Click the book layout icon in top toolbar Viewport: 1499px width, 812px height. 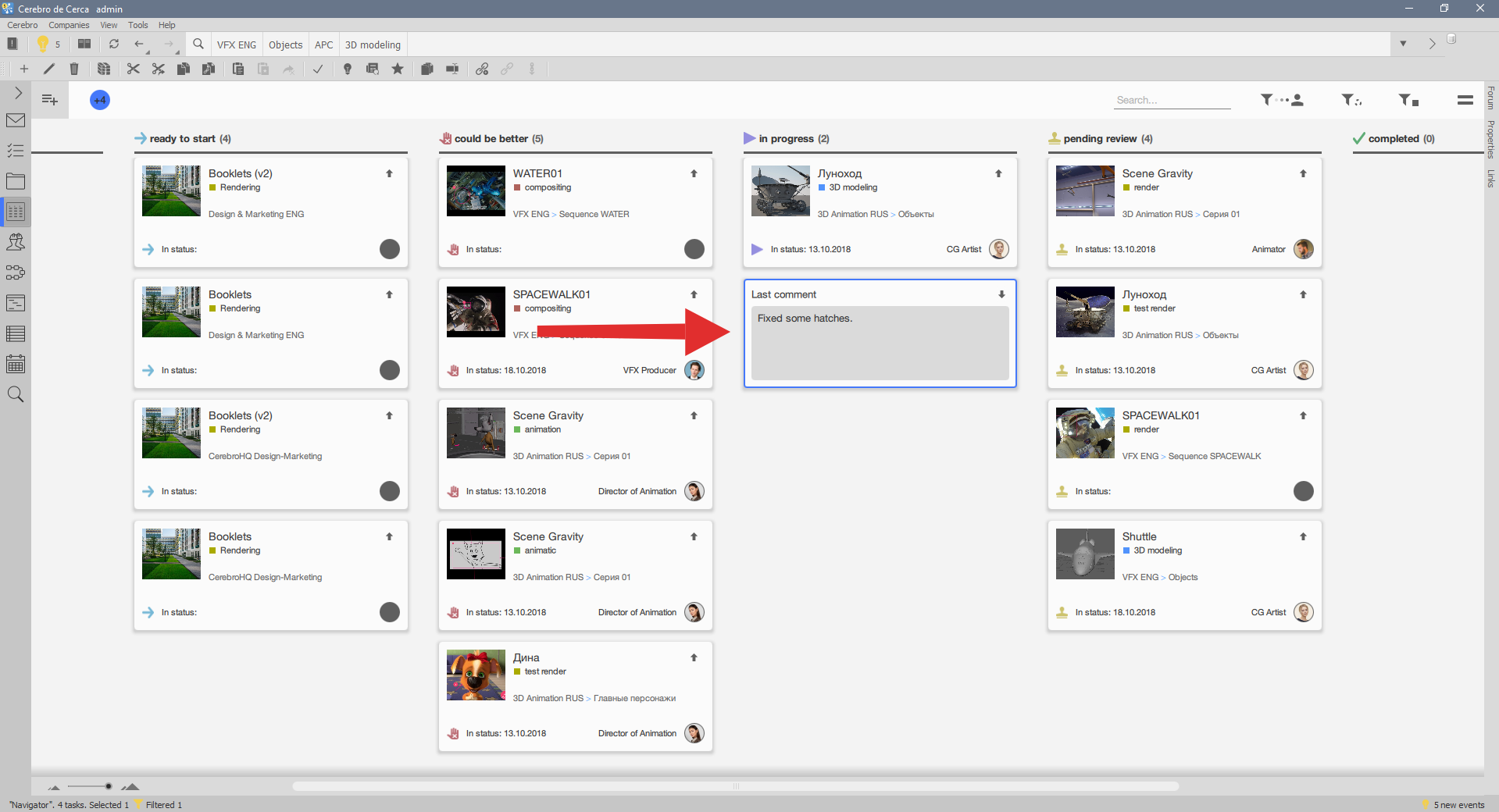pos(84,45)
